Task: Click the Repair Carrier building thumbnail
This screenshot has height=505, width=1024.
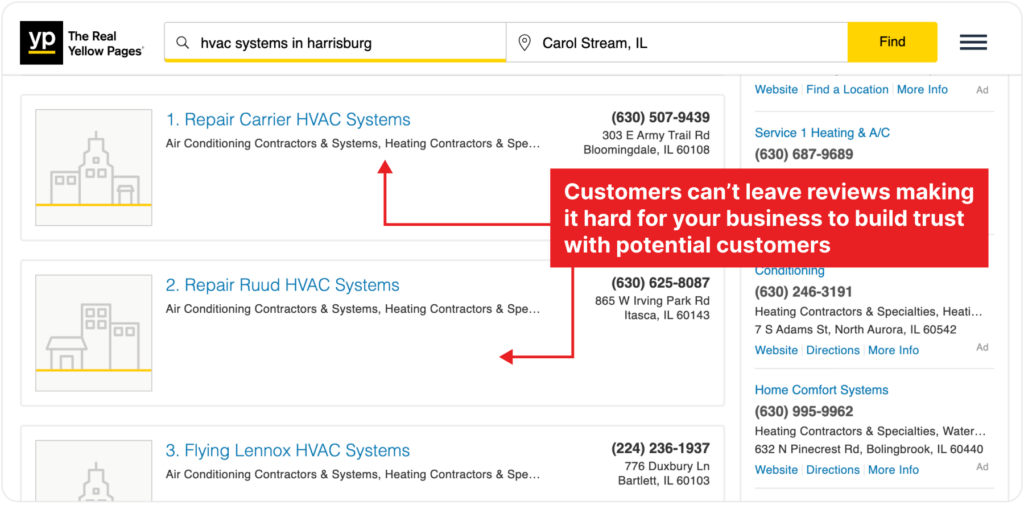Action: click(x=93, y=168)
